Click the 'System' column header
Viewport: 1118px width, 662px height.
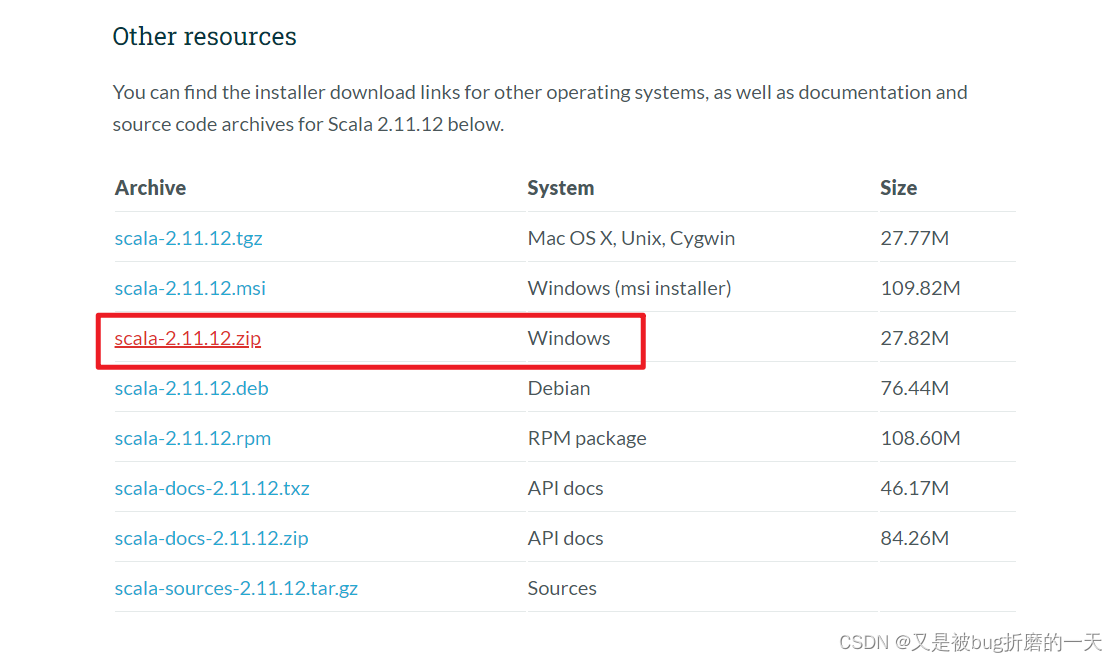click(x=560, y=188)
